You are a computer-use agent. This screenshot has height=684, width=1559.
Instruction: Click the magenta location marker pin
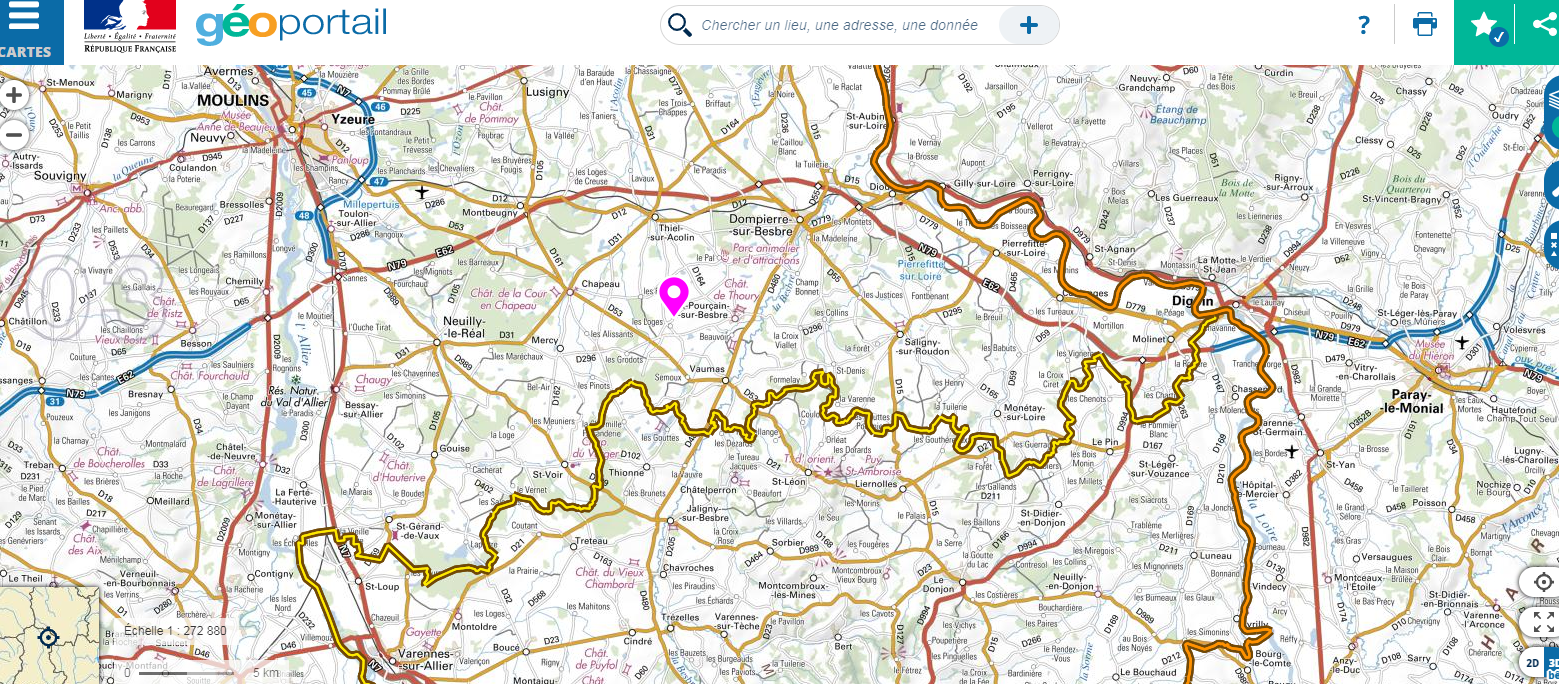(674, 296)
